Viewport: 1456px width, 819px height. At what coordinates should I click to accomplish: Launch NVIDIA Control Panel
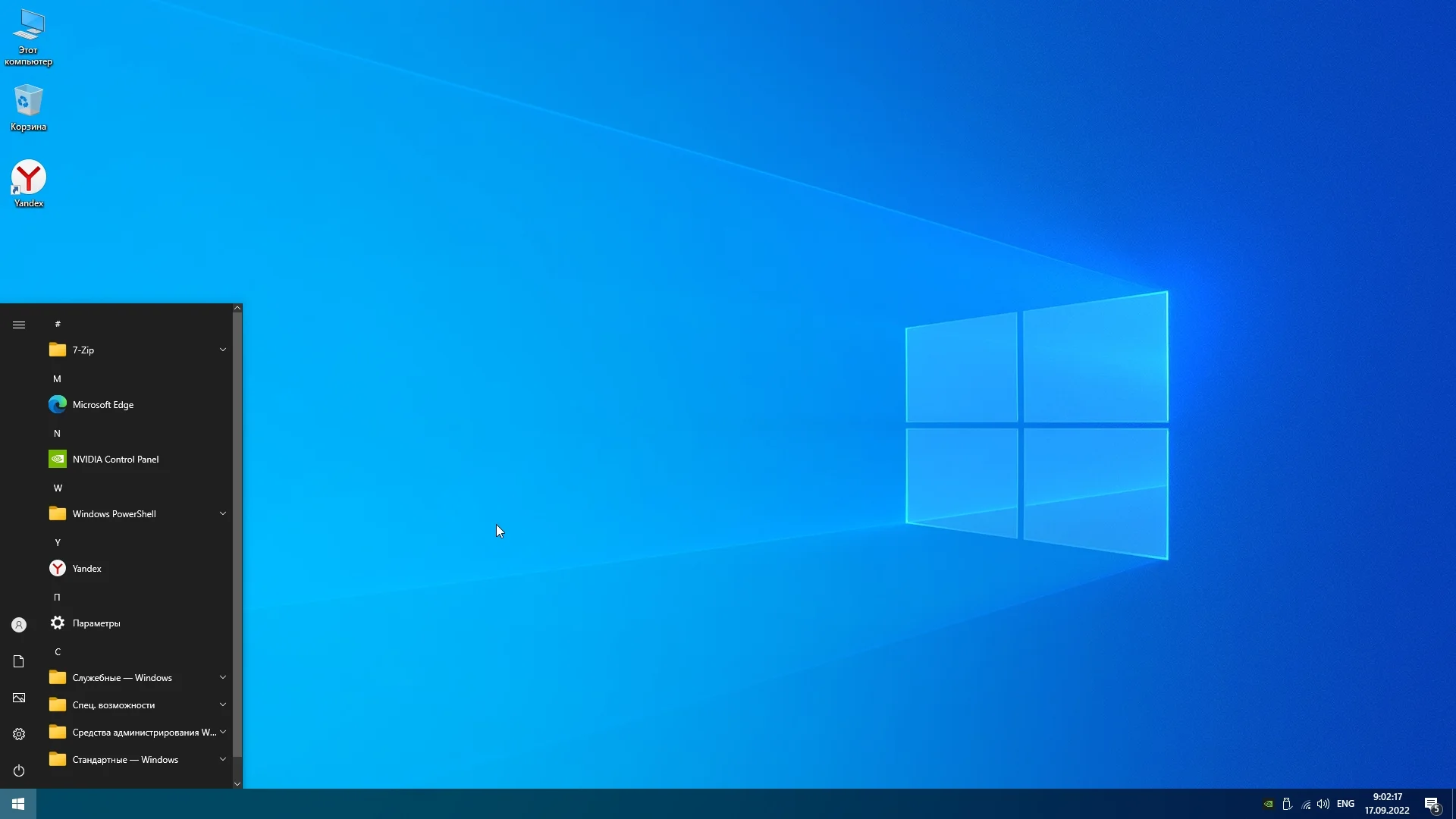click(115, 460)
